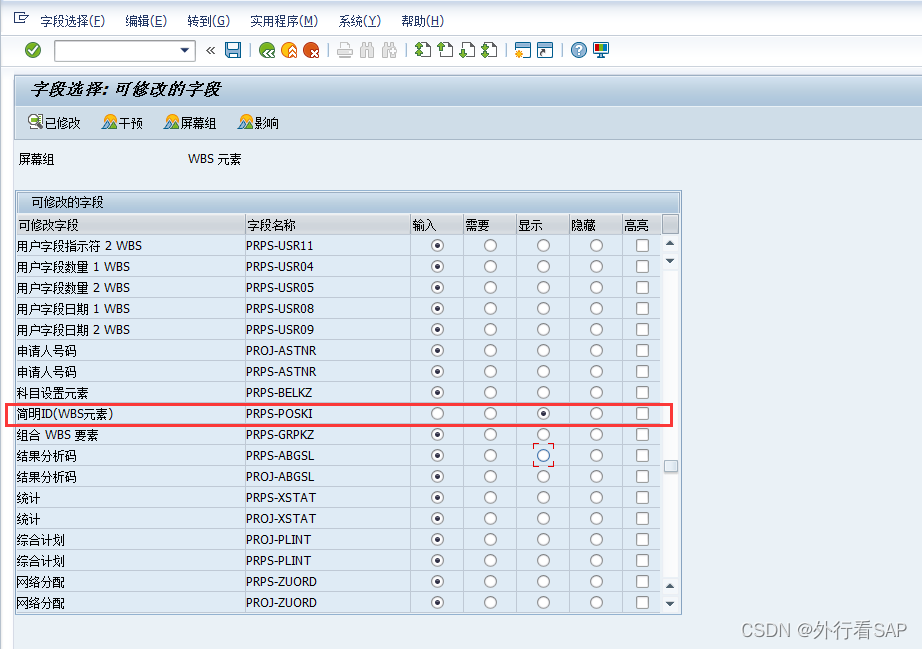This screenshot has height=649, width=922.
Task: Select 需要 radio for PRPS-USR11
Action: click(490, 246)
